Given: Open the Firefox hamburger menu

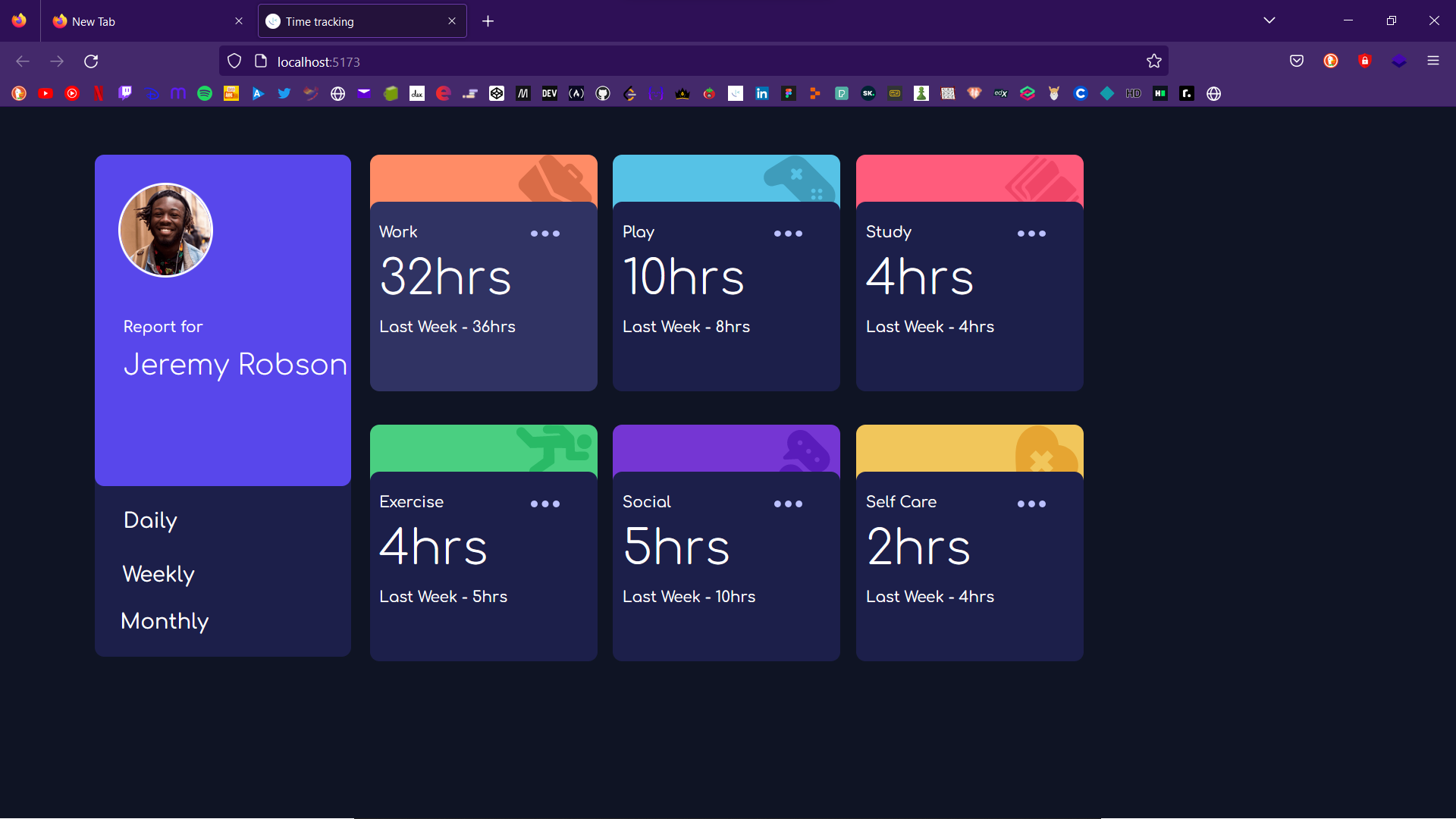Looking at the screenshot, I should point(1434,61).
